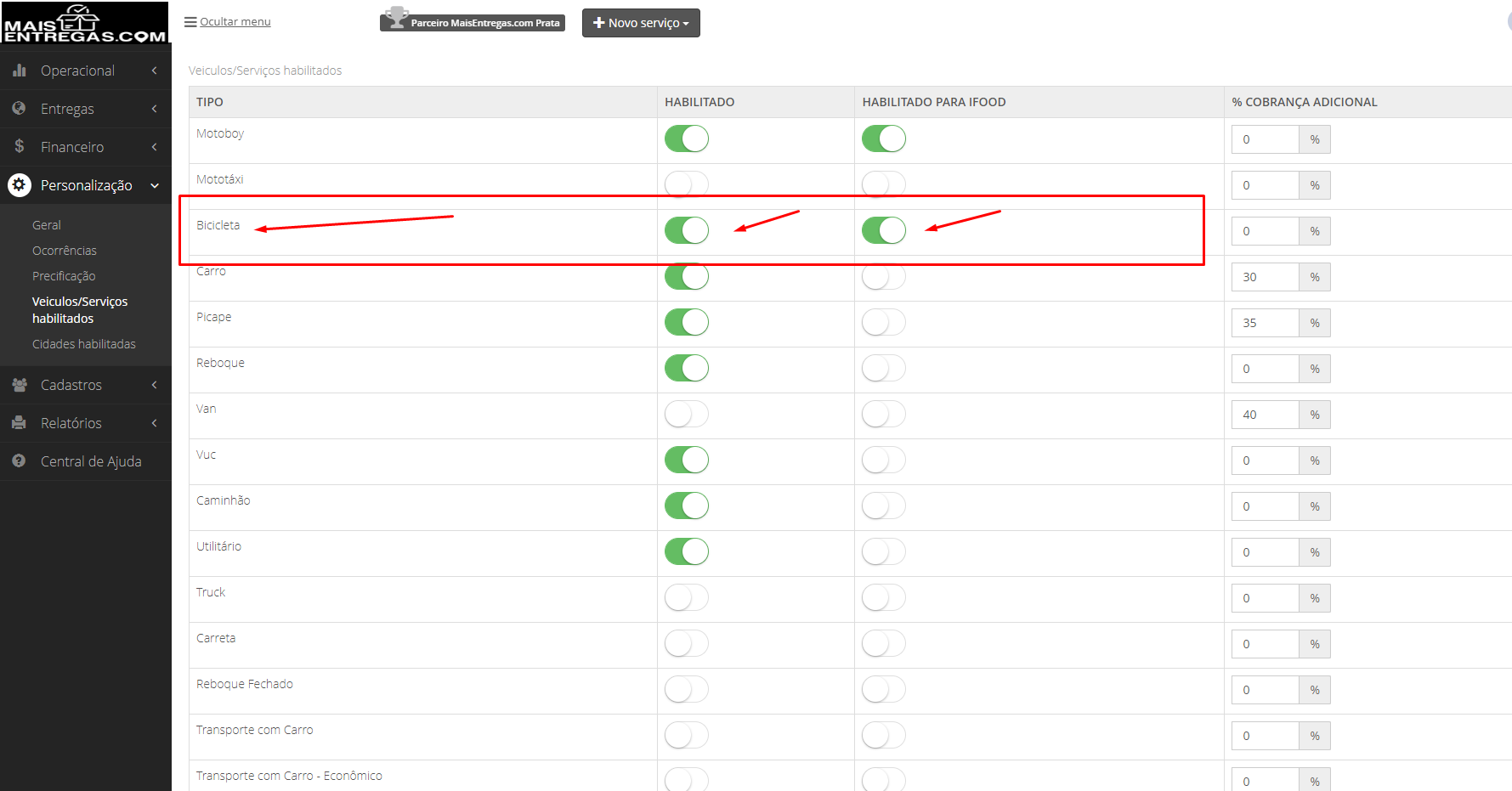Click the Central de Ajuda question icon
The image size is (1512, 791).
click(19, 460)
